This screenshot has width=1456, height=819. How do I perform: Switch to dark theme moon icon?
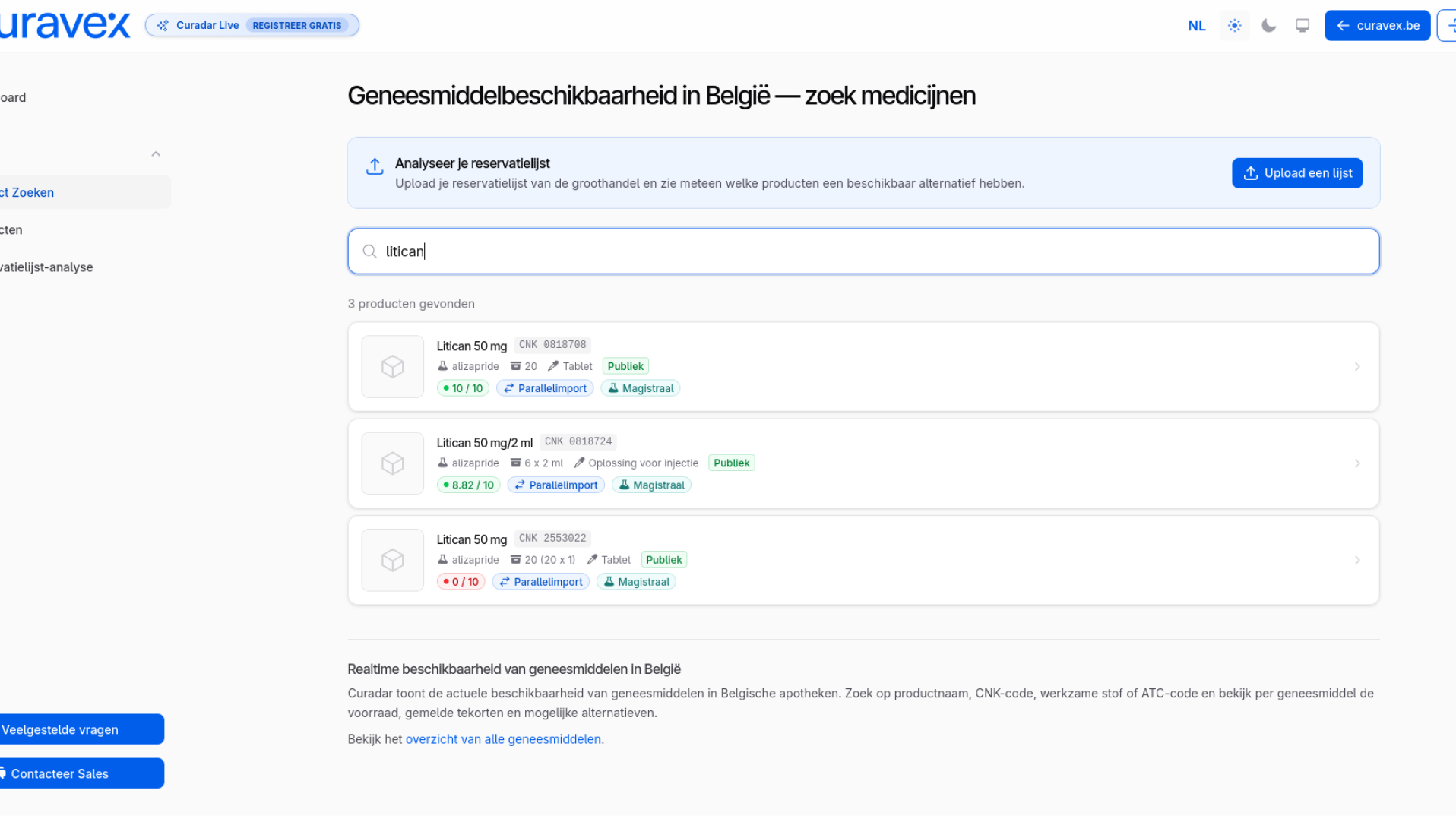coord(1268,25)
